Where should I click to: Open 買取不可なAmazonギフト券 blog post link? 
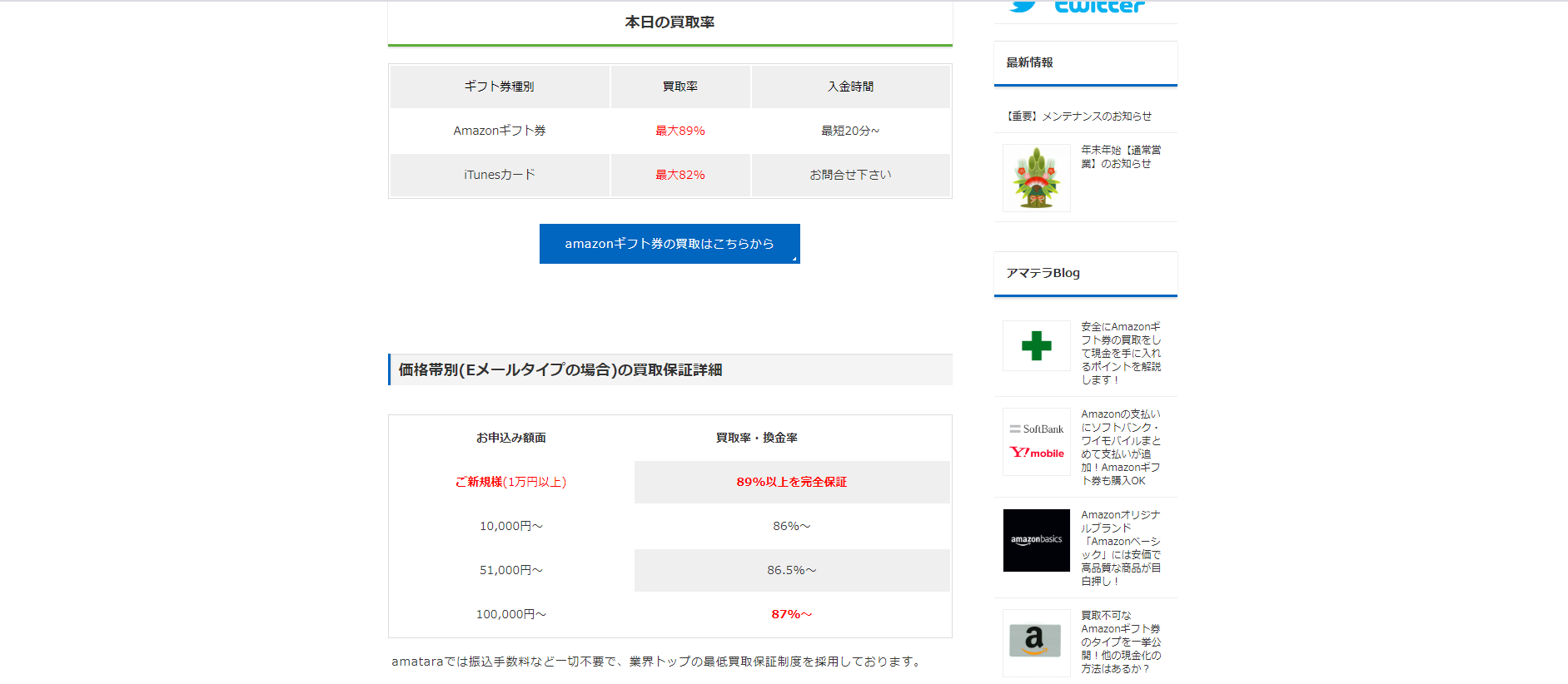point(1121,642)
